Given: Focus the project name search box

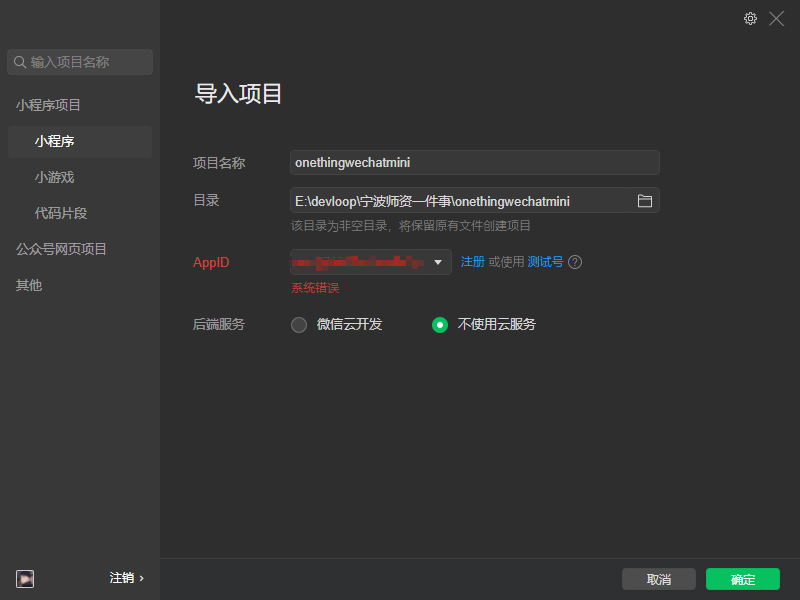Looking at the screenshot, I should click(x=80, y=62).
